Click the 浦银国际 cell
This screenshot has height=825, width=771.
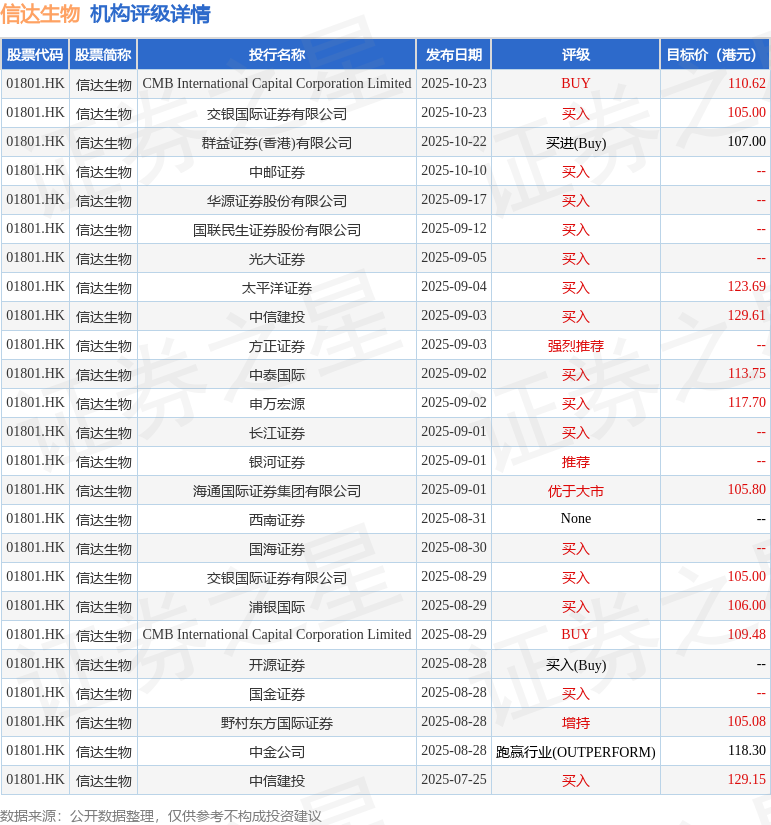277,607
